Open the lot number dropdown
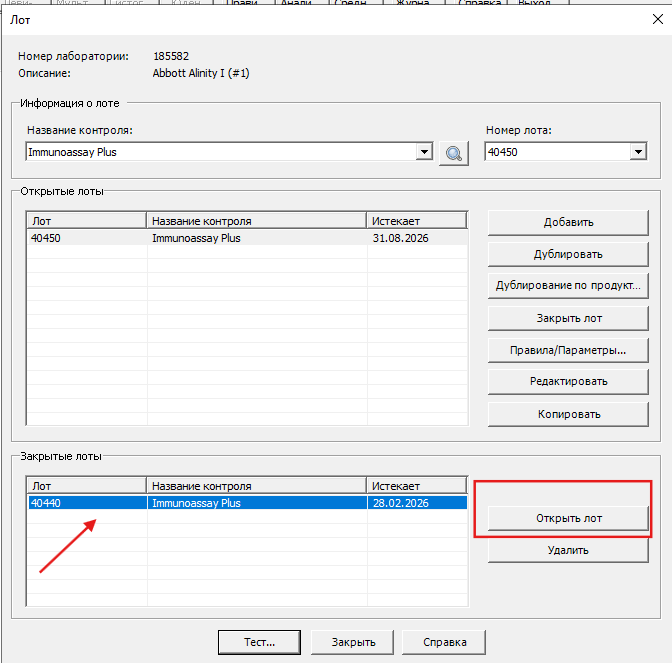 tap(638, 152)
